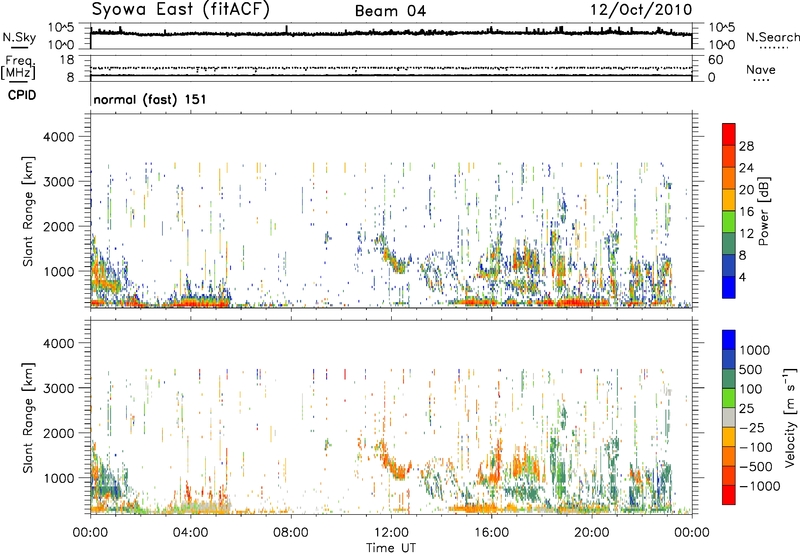Click the 'N.Sky' legend label
The image size is (800, 554).
(x=19, y=37)
